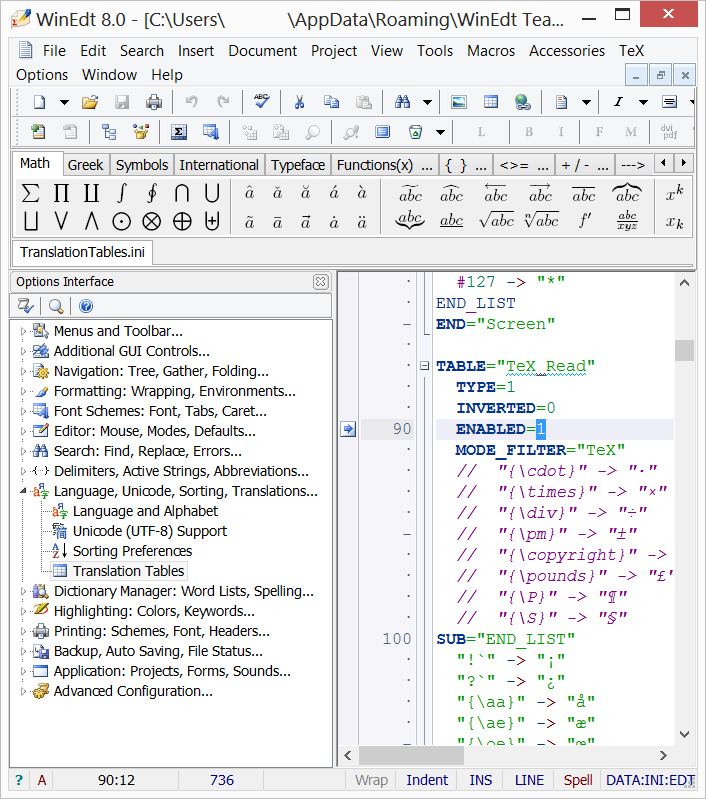This screenshot has width=706, height=799.
Task: Click the italic I toolbar icon
Action: [618, 102]
